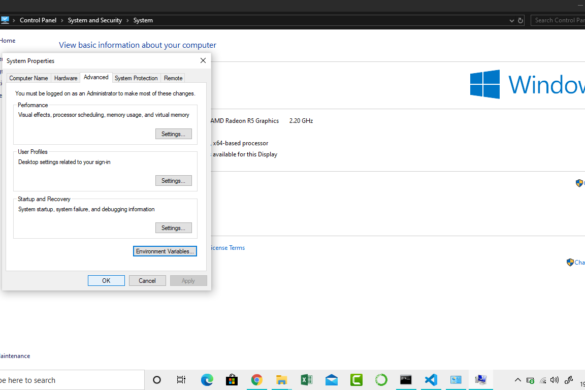Open the Maintenance link at bottom left
The image size is (585, 390).
pyautogui.click(x=15, y=356)
